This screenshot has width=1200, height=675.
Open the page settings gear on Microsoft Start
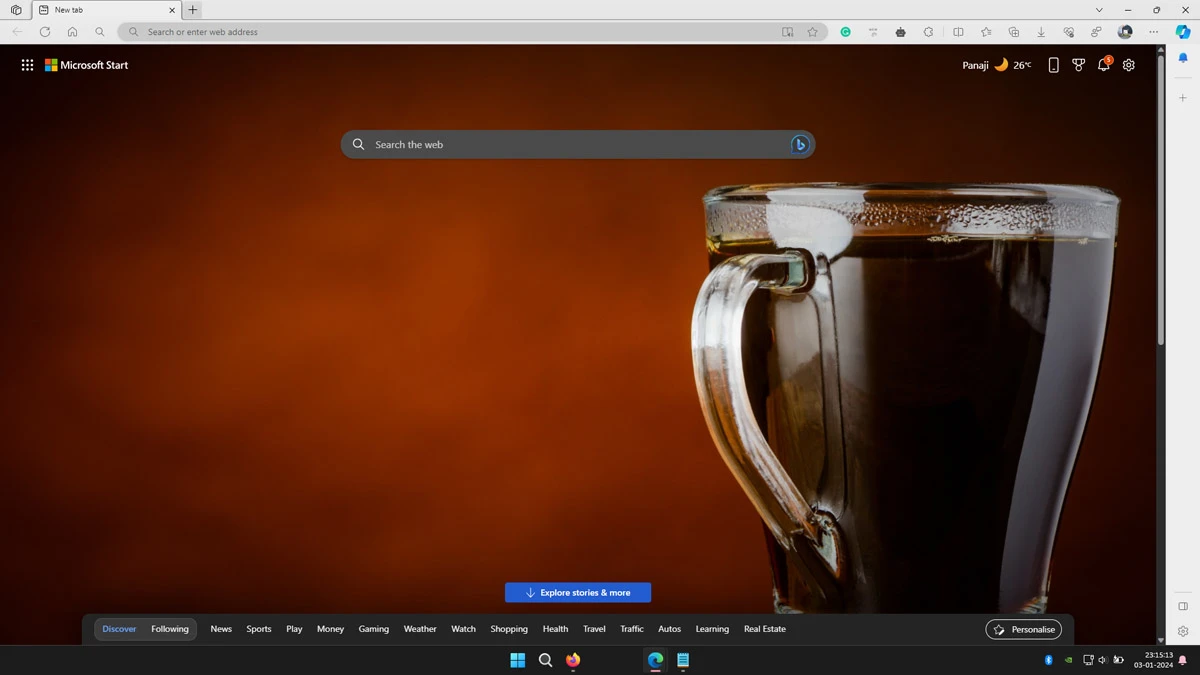click(1128, 64)
